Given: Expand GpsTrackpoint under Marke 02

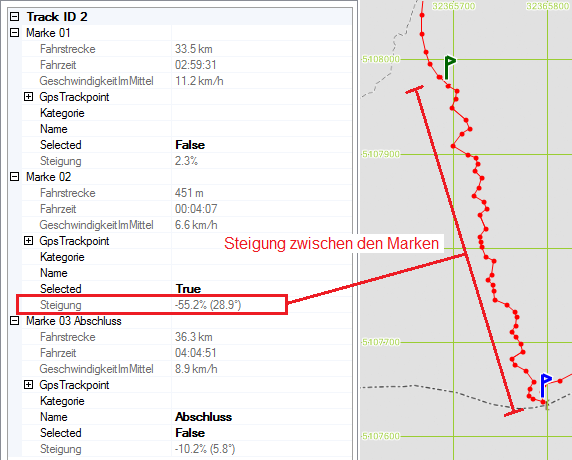Looking at the screenshot, I should click(x=28, y=241).
